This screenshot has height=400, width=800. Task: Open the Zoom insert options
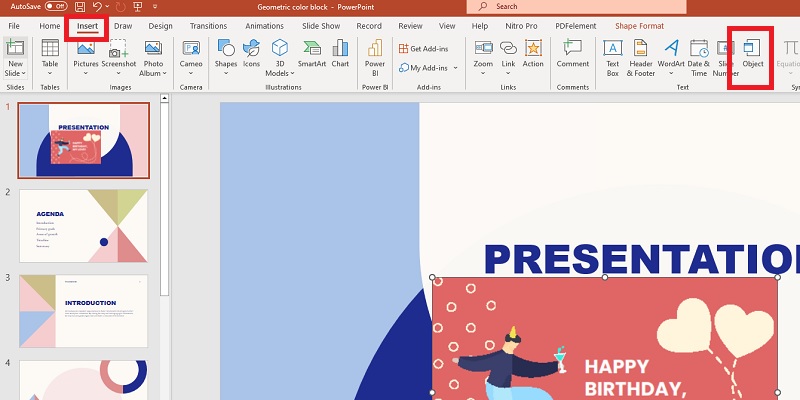[483, 58]
